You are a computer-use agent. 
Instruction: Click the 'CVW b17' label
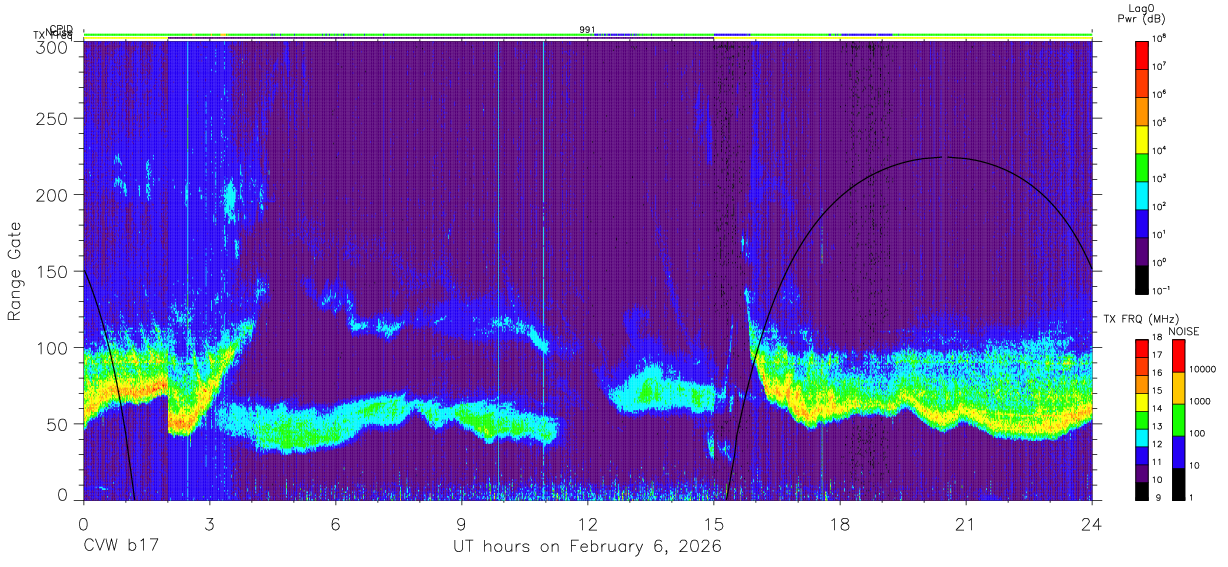[121, 547]
